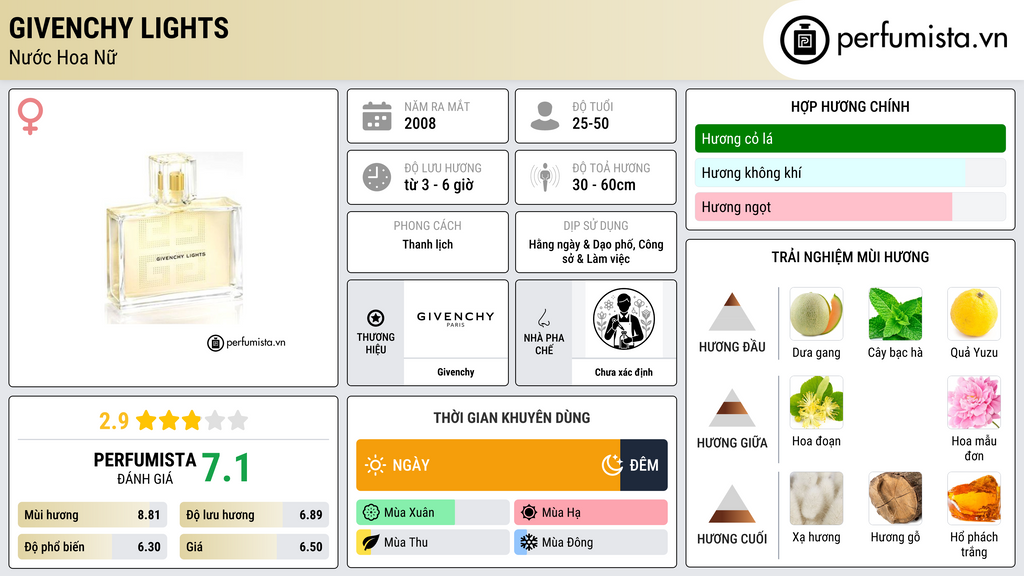The height and width of the screenshot is (576, 1024).
Task: Click the Hợp hương chính heading
Action: (850, 106)
